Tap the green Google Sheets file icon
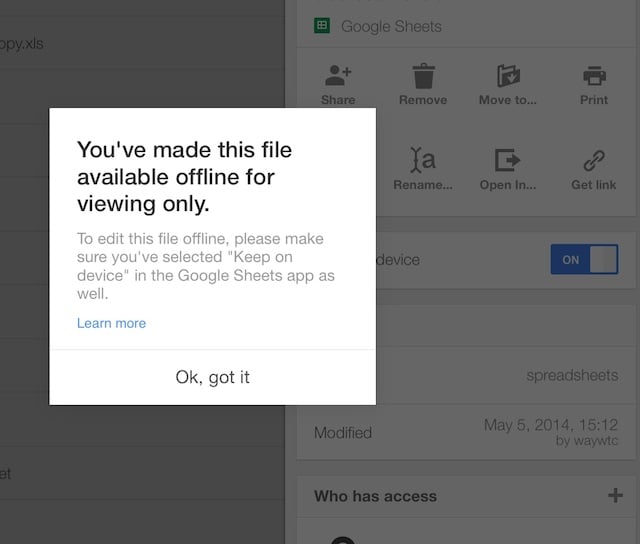Viewport: 640px width, 544px height. (322, 26)
